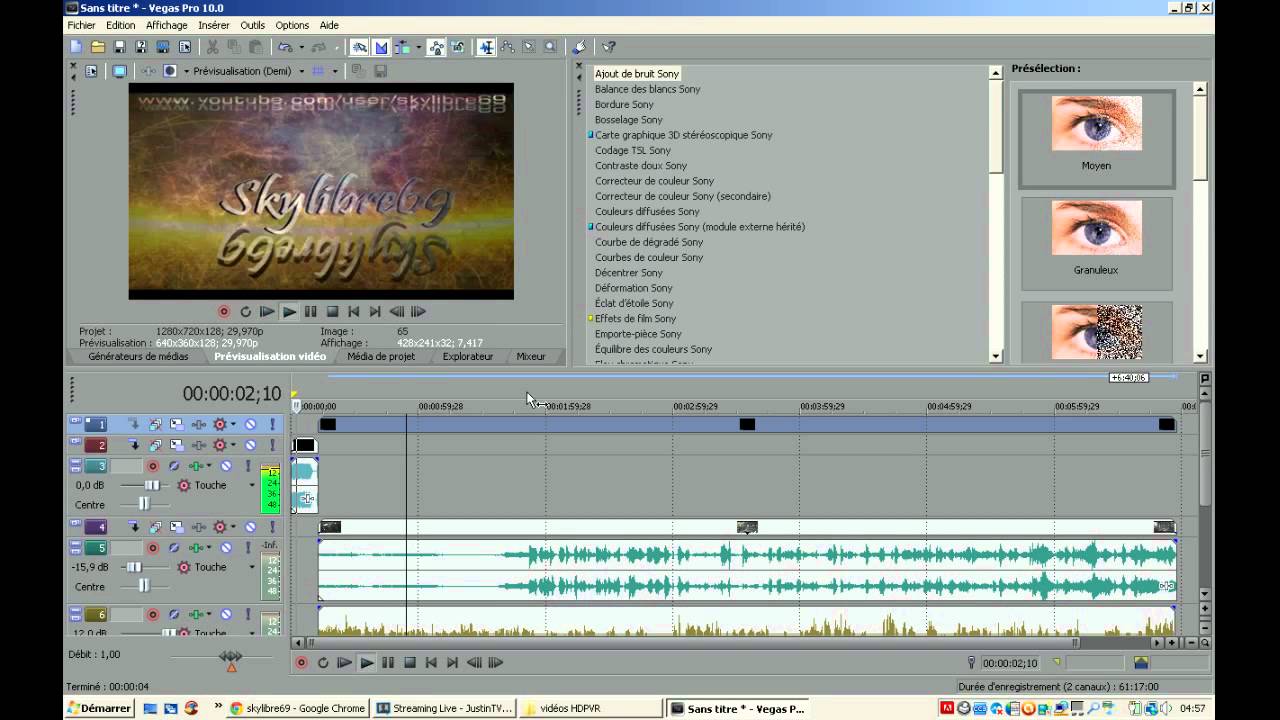Toggle loop playback in the preview transport
Viewport: 1280px width, 720px height.
[x=246, y=312]
